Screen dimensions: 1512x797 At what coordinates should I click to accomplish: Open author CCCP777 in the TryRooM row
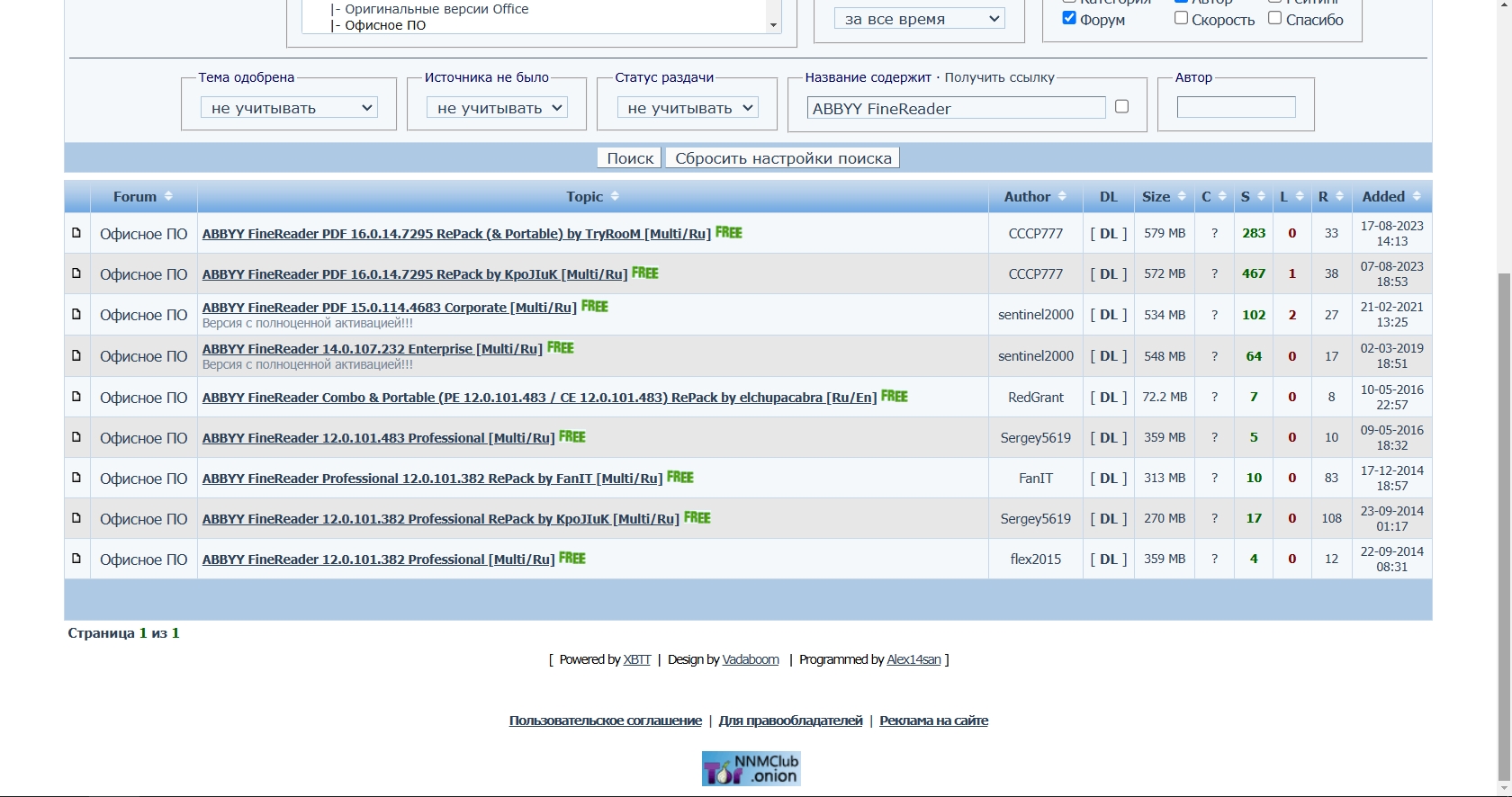[x=1036, y=233]
